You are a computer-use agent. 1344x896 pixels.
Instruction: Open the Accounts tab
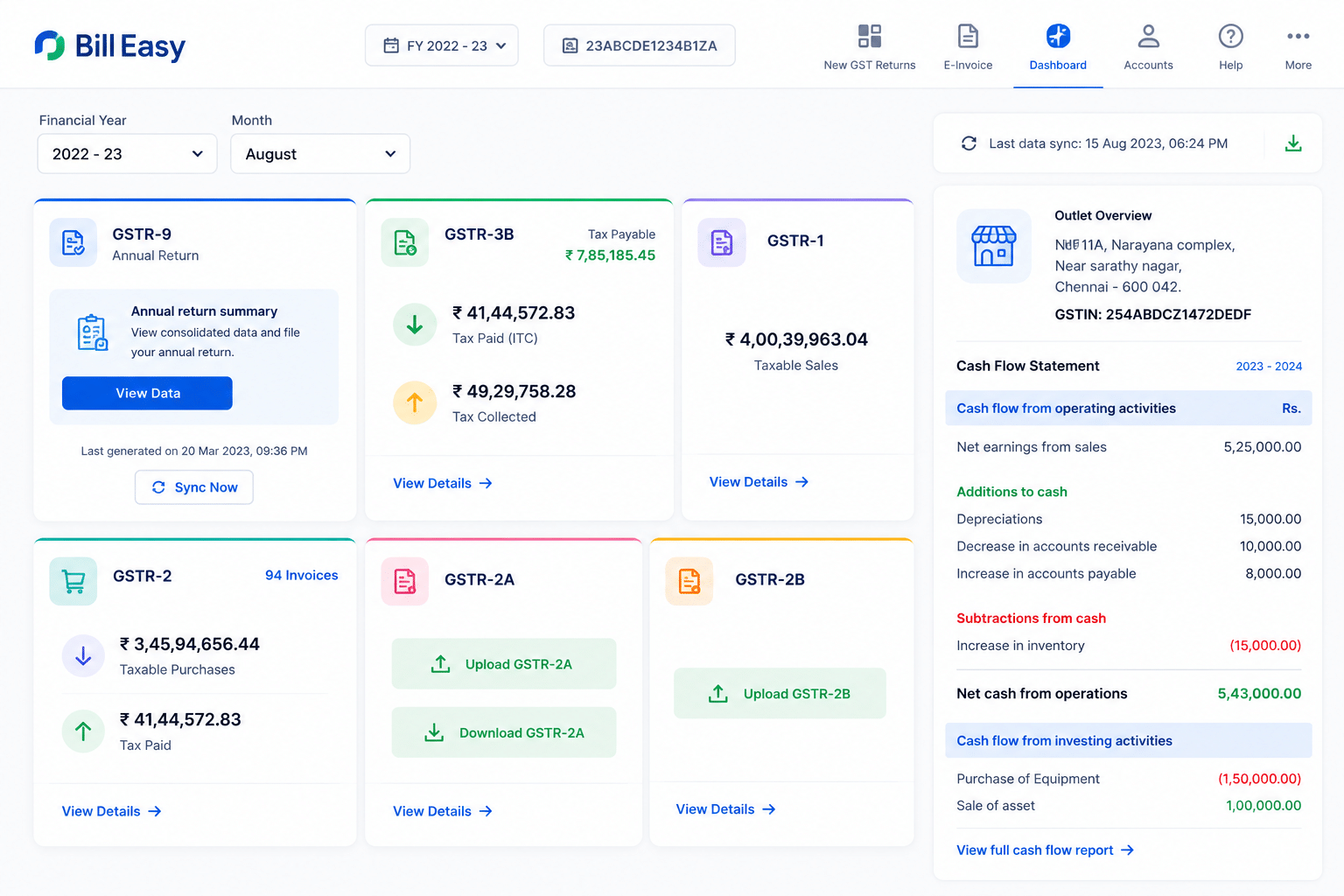pos(1148,47)
